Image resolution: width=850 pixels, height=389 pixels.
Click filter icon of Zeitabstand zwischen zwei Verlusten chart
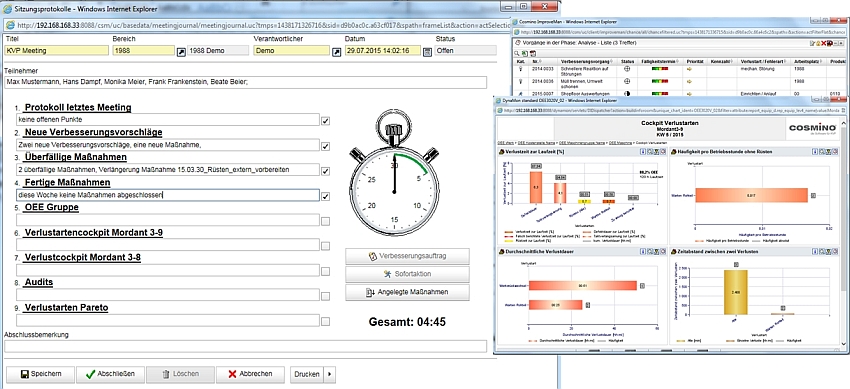828,252
